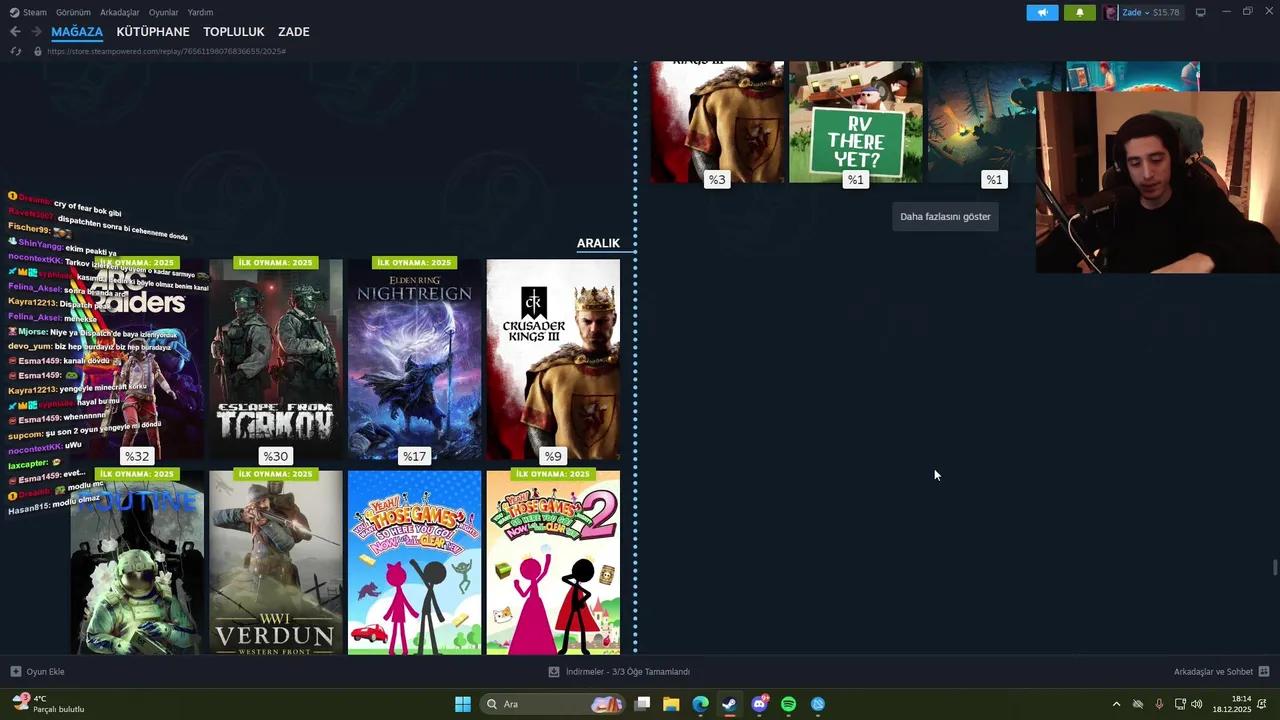Open the Windows Start menu

pyautogui.click(x=462, y=704)
